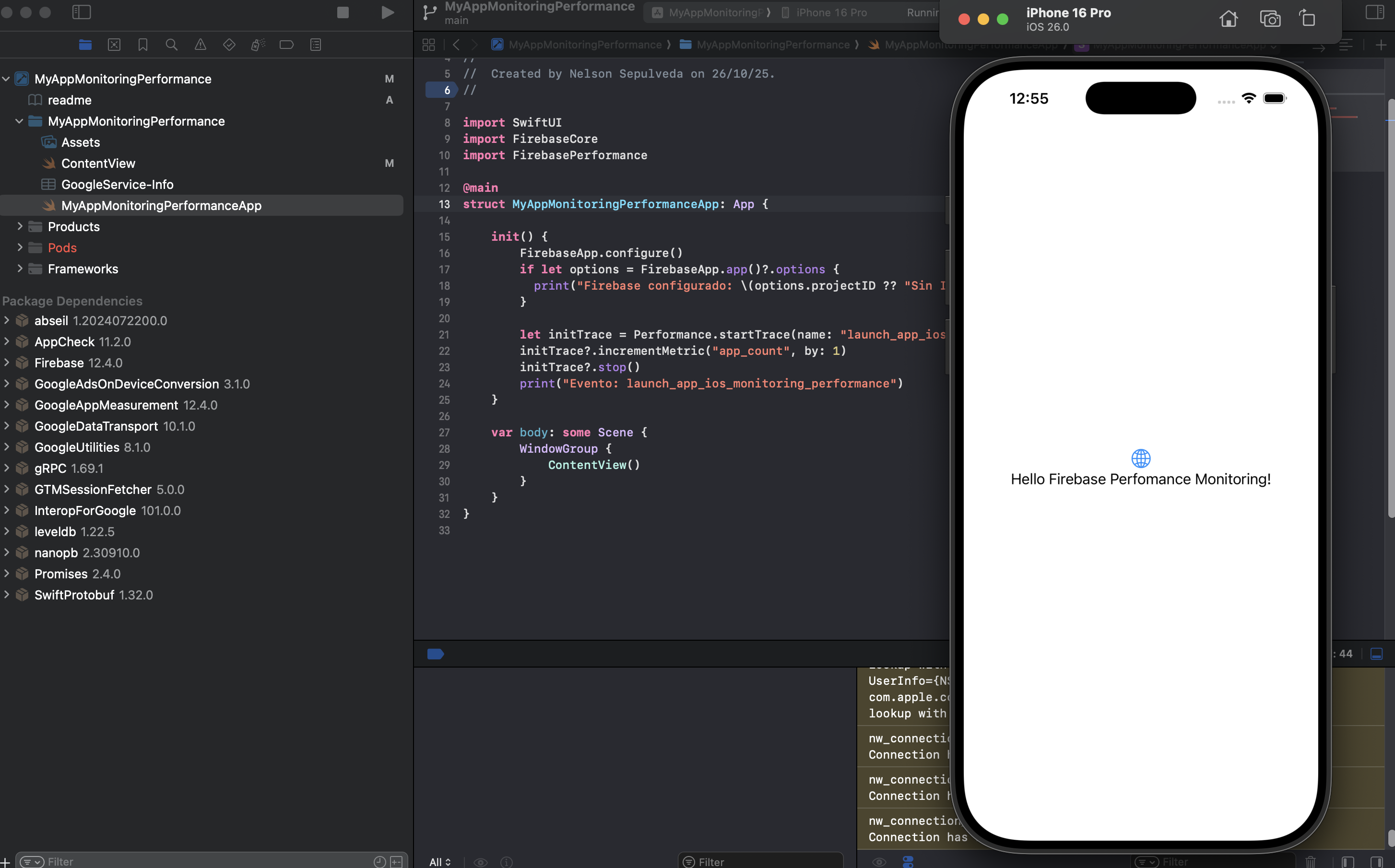Expand the Products folder

[x=20, y=226]
